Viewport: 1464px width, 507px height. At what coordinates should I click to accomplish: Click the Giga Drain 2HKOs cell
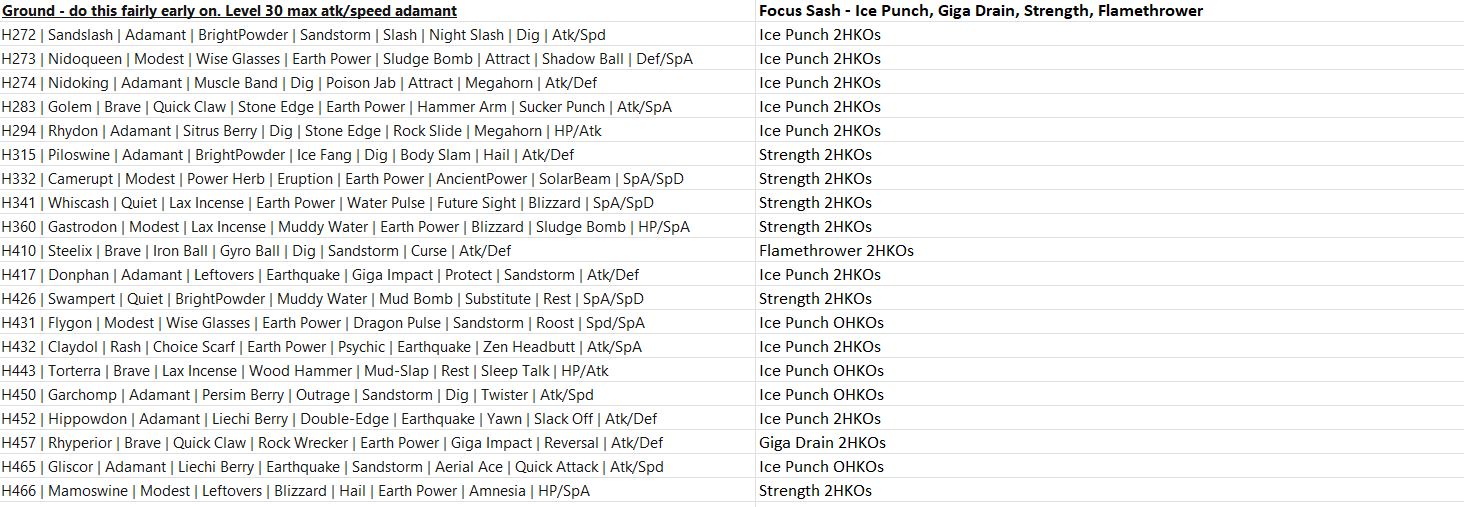coord(822,443)
